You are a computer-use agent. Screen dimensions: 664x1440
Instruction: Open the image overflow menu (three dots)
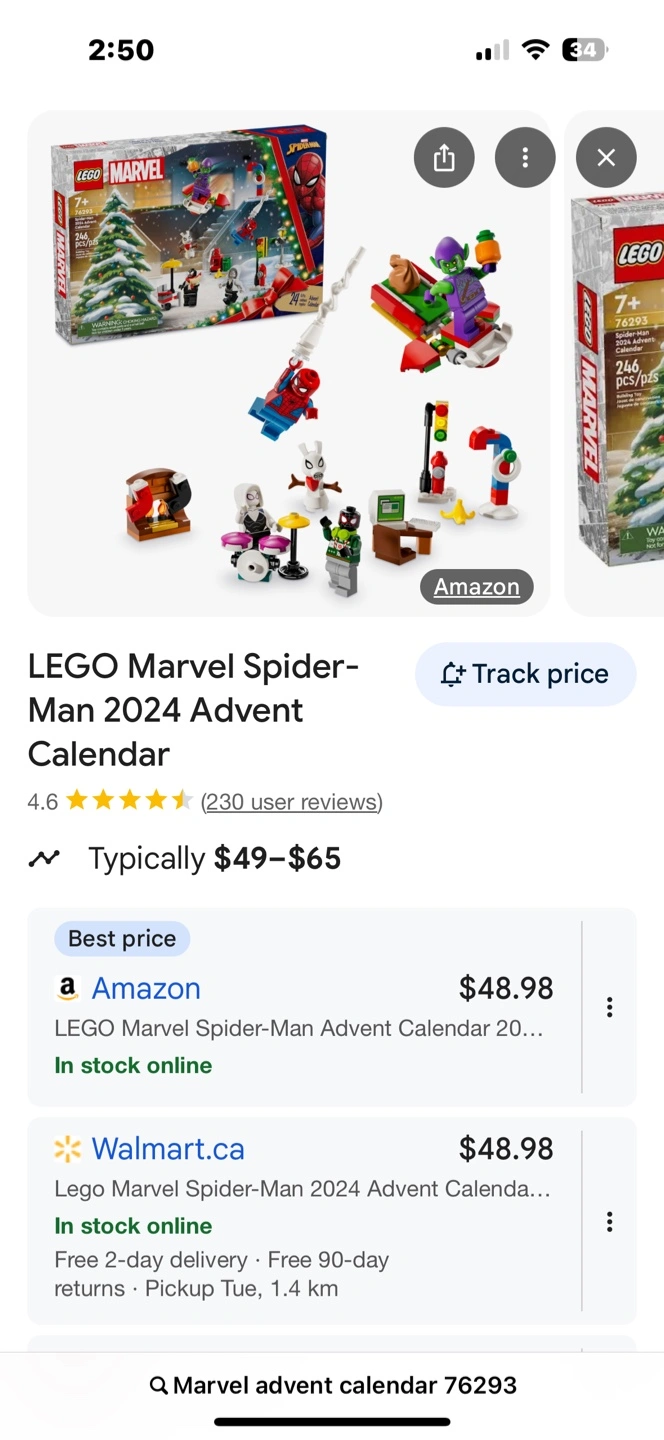[x=525, y=158]
